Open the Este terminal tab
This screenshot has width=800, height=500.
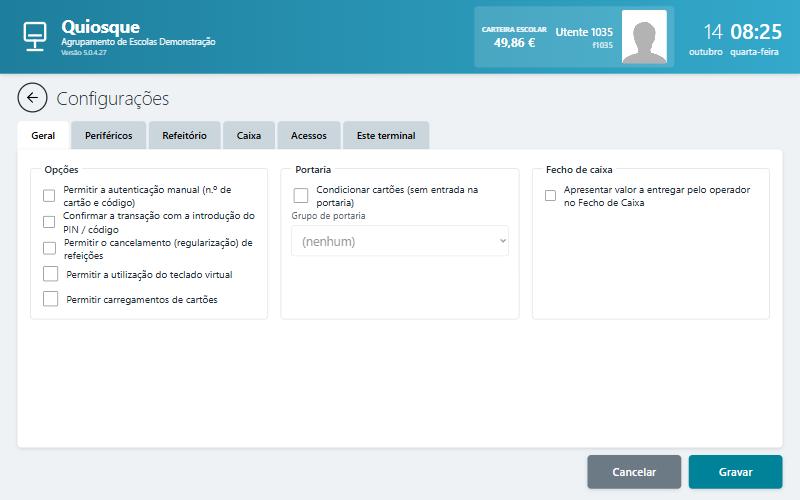click(x=386, y=136)
